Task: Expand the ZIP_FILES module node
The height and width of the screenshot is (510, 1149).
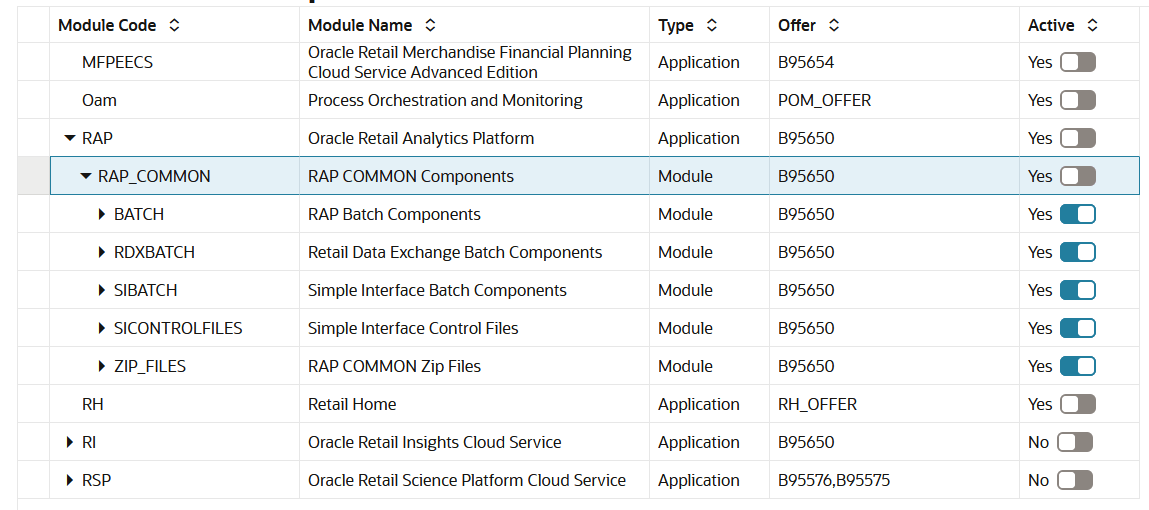Action: coord(103,366)
